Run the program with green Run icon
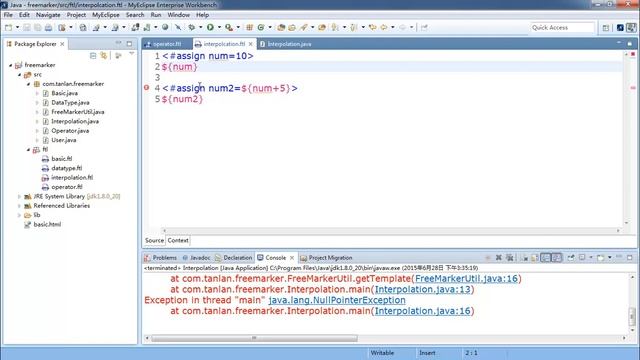640x360 pixels. [210, 27]
